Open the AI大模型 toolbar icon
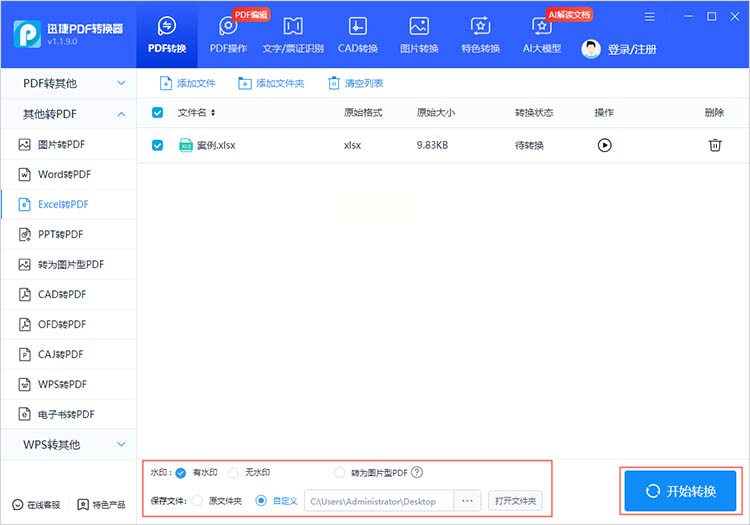Screen dimensions: 750x525 pos(542,27)
